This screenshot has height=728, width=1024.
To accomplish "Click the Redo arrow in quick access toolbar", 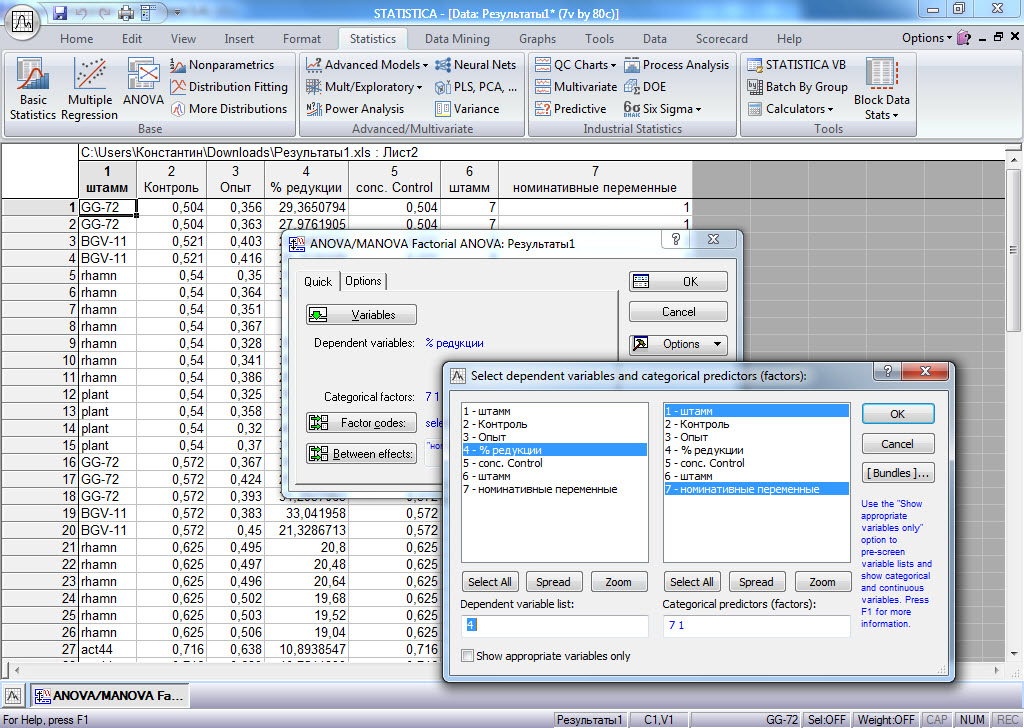I will tap(104, 12).
